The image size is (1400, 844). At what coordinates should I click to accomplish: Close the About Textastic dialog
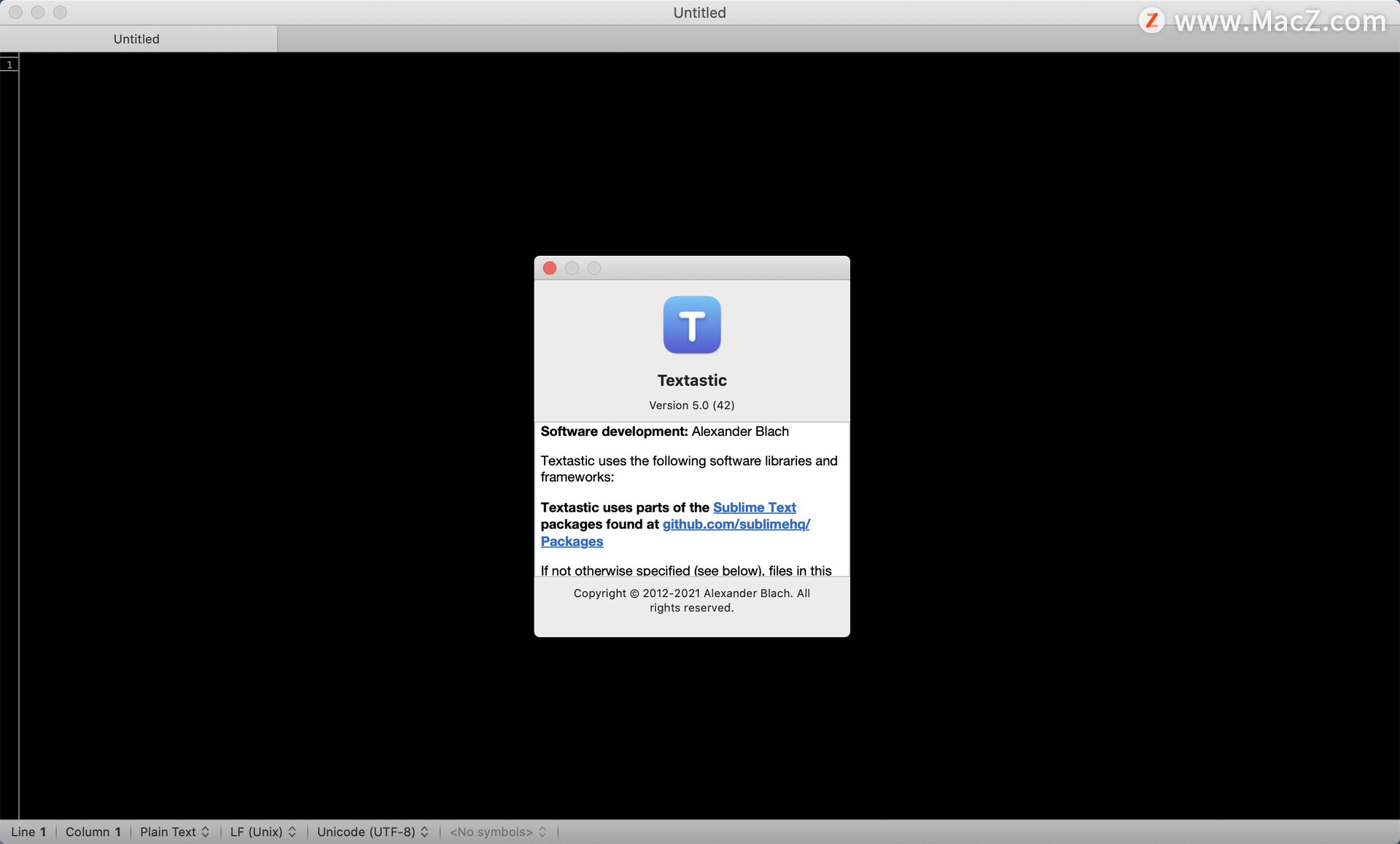(x=550, y=268)
